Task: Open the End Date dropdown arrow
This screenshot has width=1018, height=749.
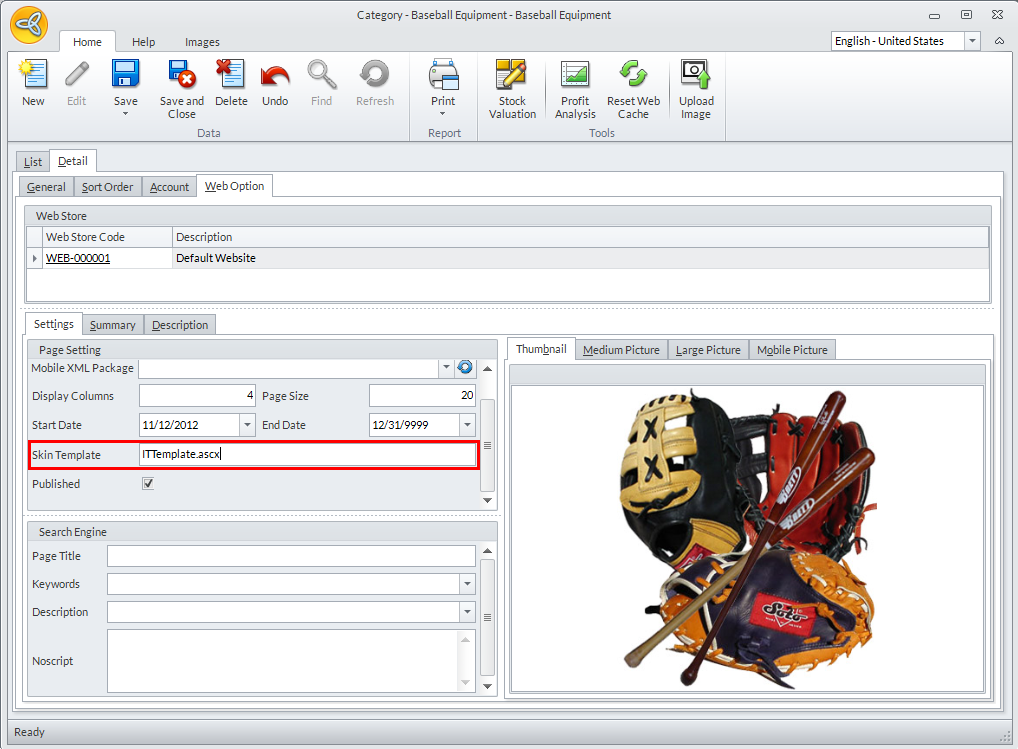Action: click(x=466, y=425)
